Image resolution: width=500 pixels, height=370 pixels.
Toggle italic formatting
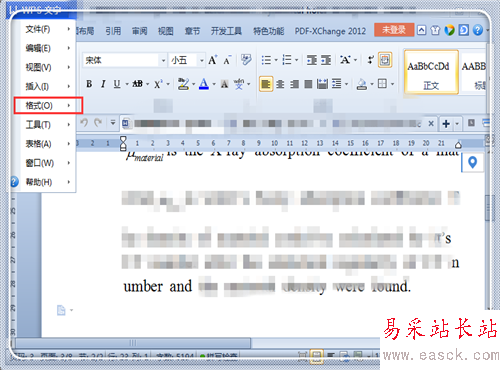[x=103, y=84]
